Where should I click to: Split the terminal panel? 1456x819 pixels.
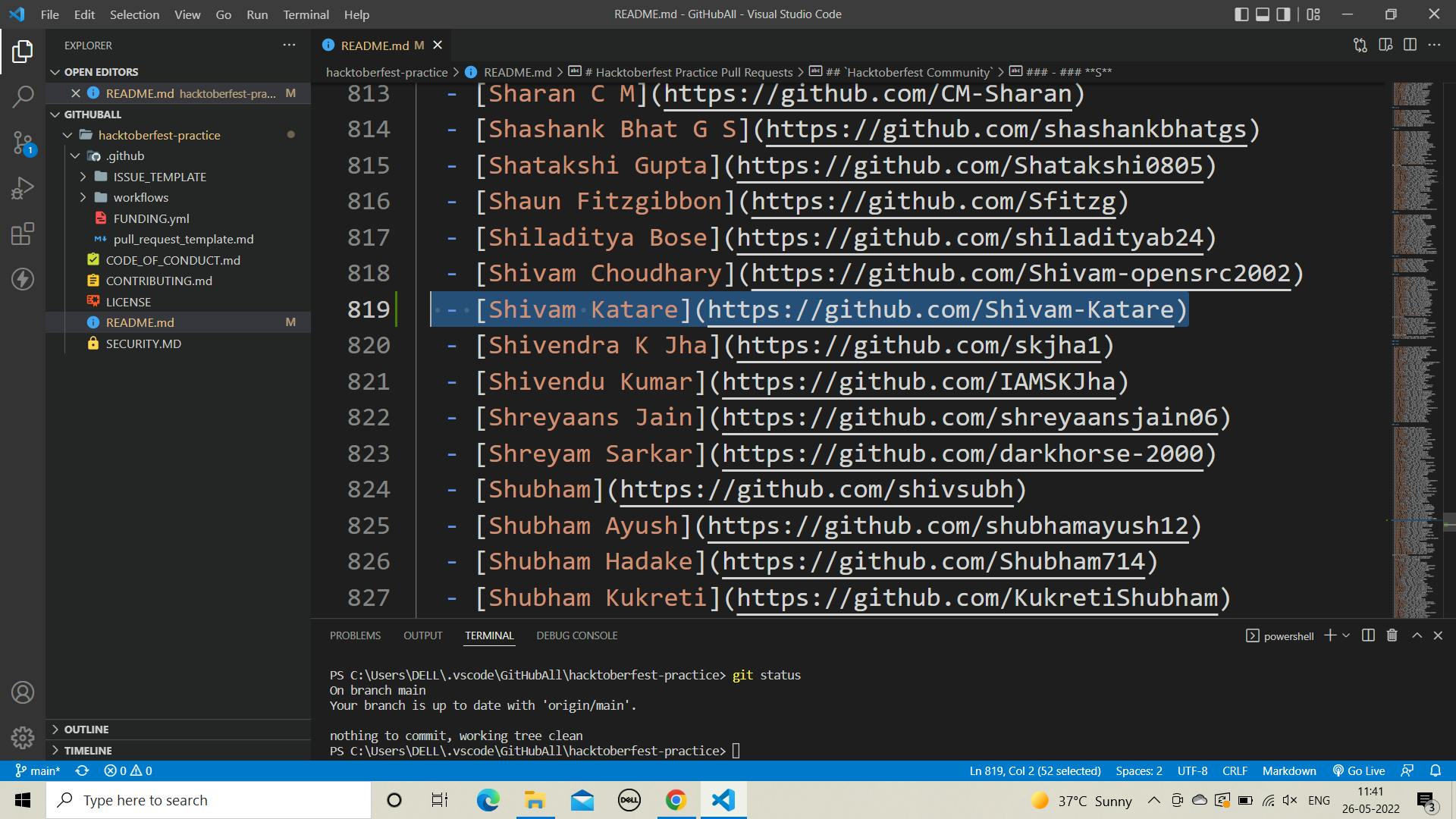coord(1368,635)
